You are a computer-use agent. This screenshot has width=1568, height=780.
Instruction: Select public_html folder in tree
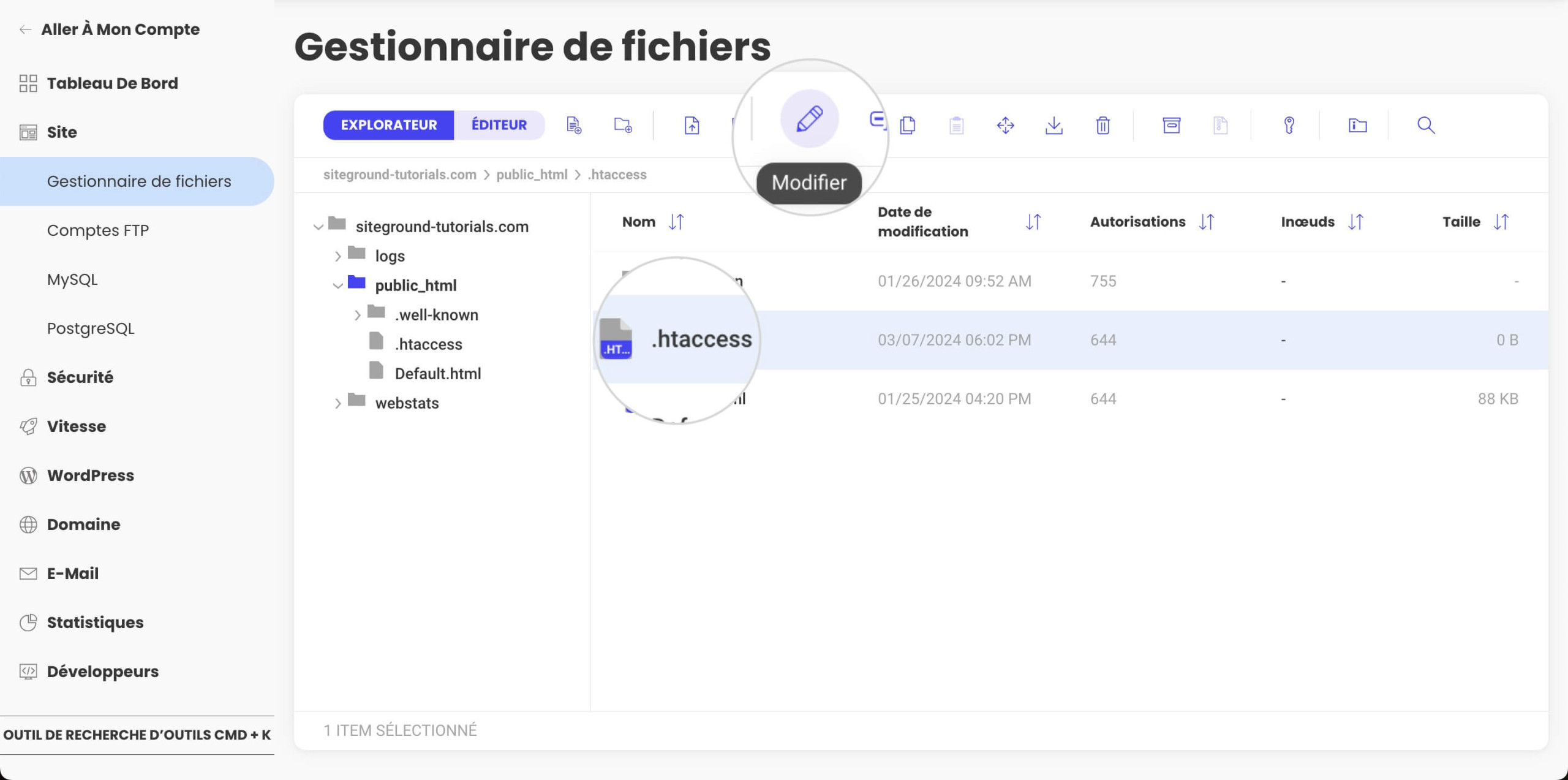pos(416,286)
